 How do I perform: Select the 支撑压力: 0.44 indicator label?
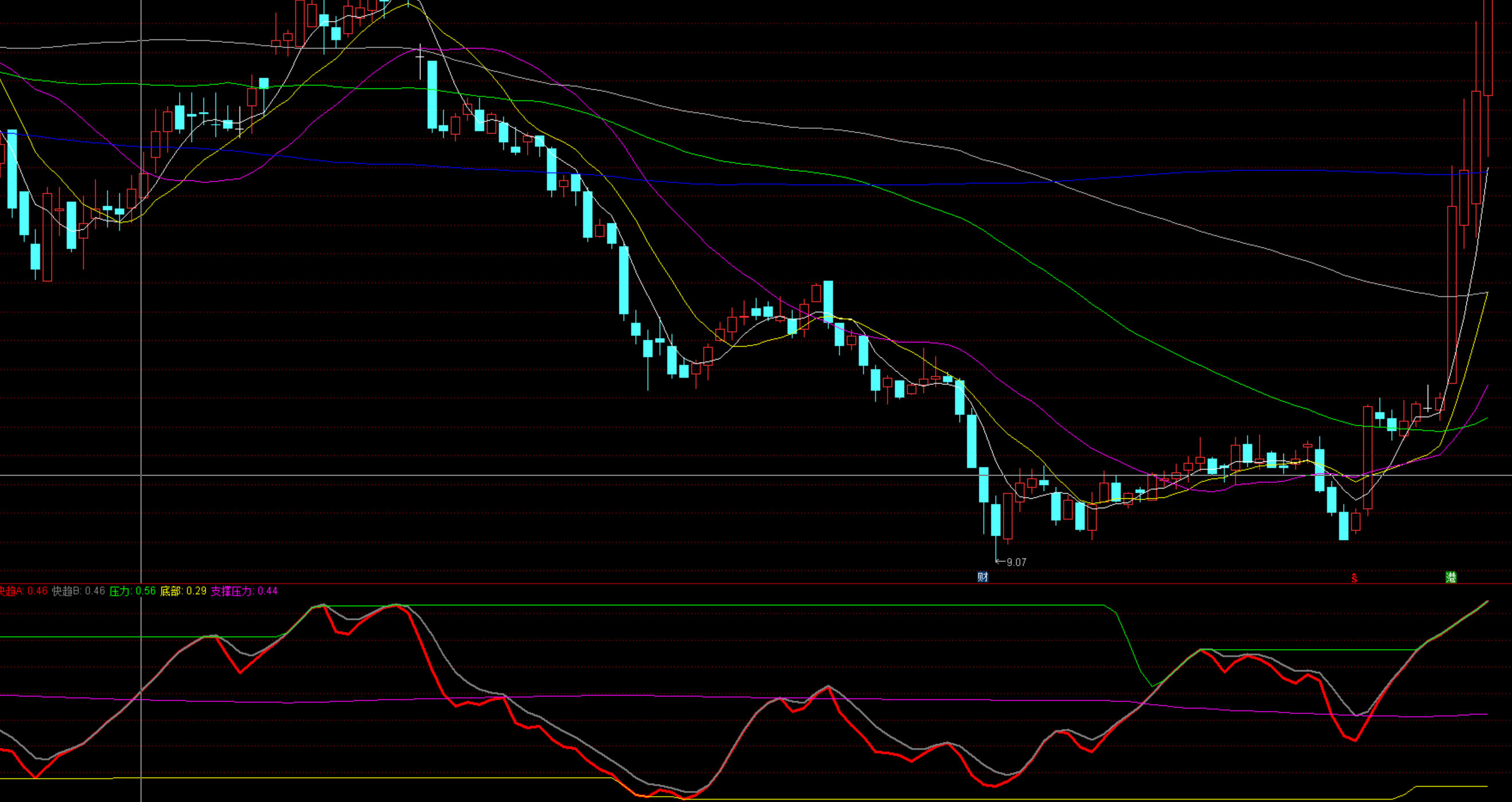point(244,591)
